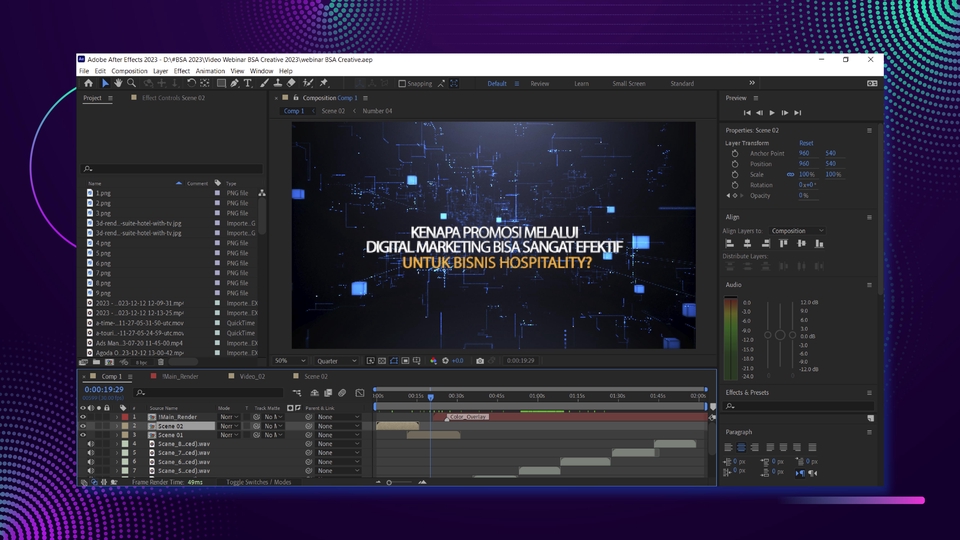The height and width of the screenshot is (540, 960).
Task: Mute audio of Scene_6 wav layer
Action: [91, 462]
